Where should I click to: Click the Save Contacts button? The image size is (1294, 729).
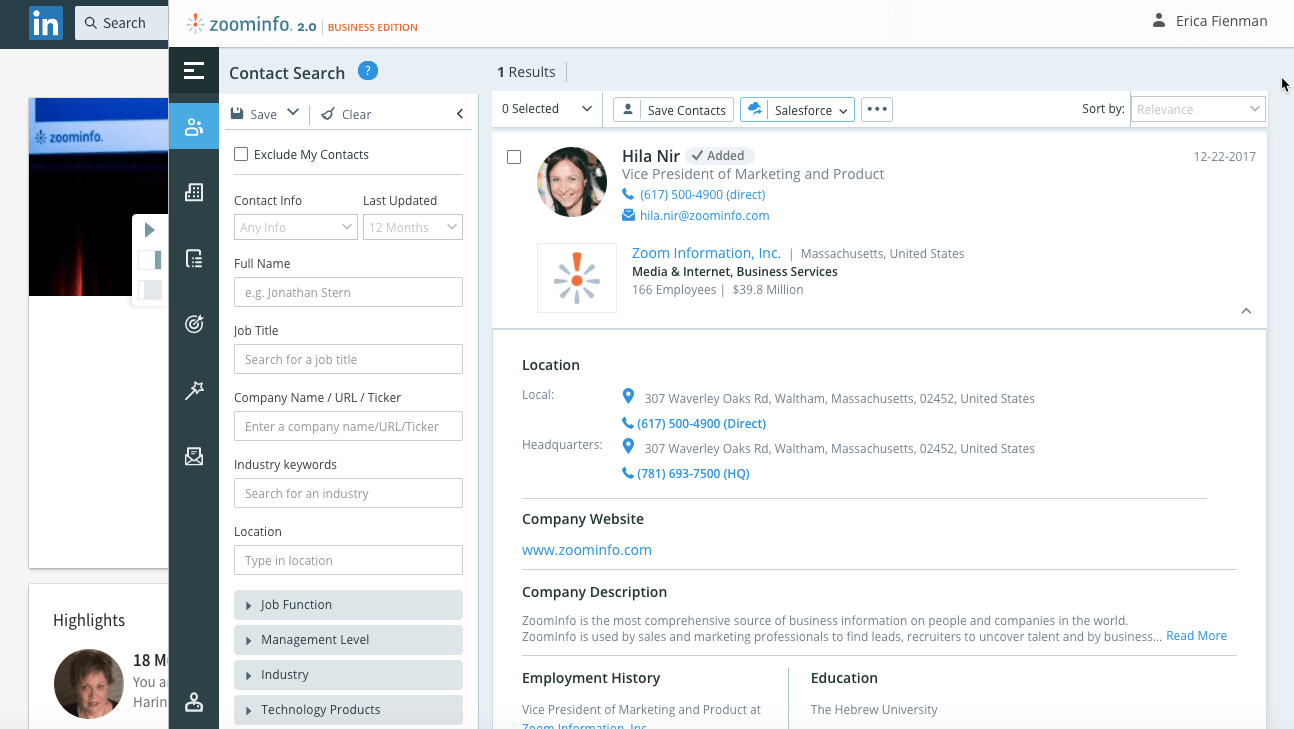click(x=673, y=110)
